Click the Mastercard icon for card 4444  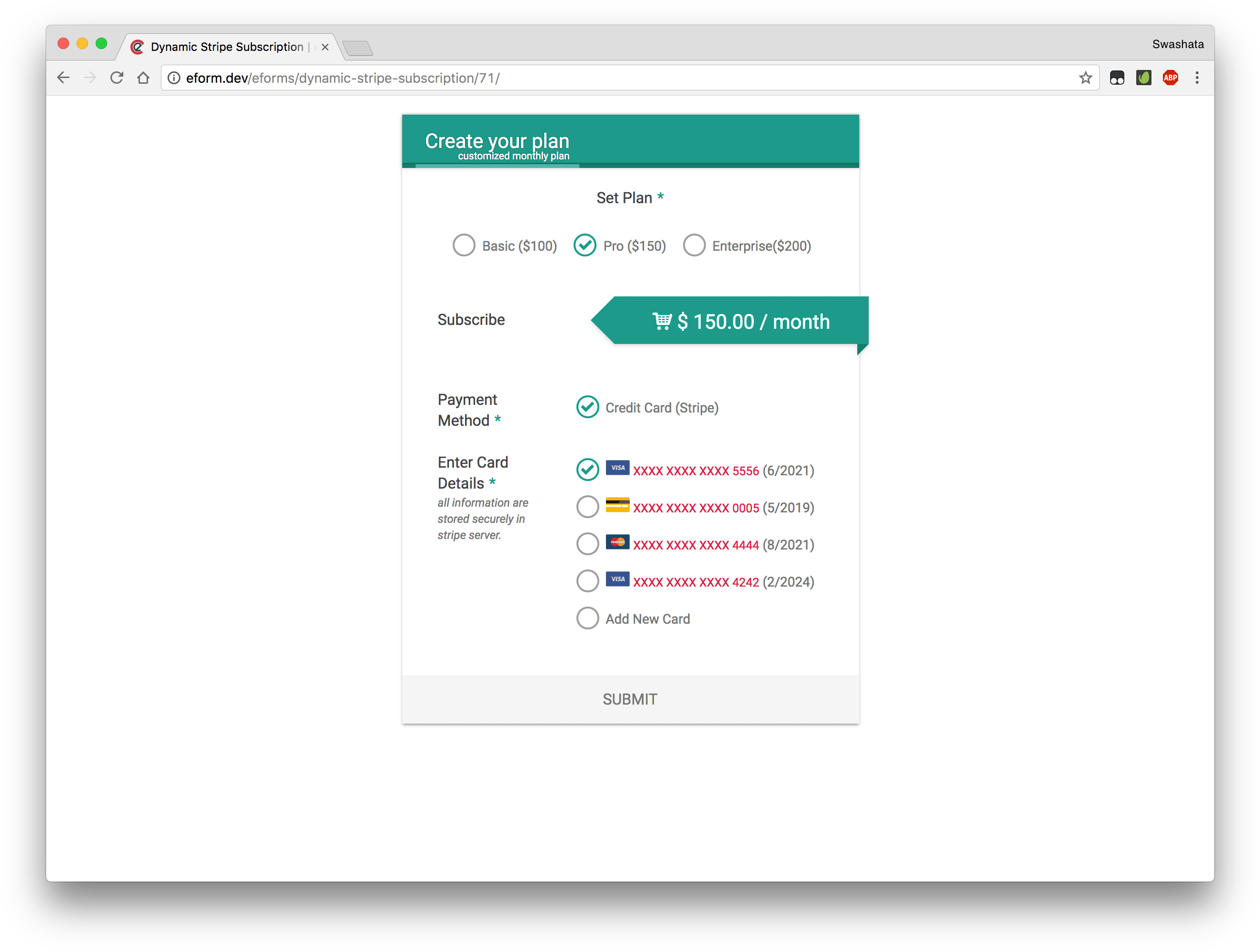point(617,542)
